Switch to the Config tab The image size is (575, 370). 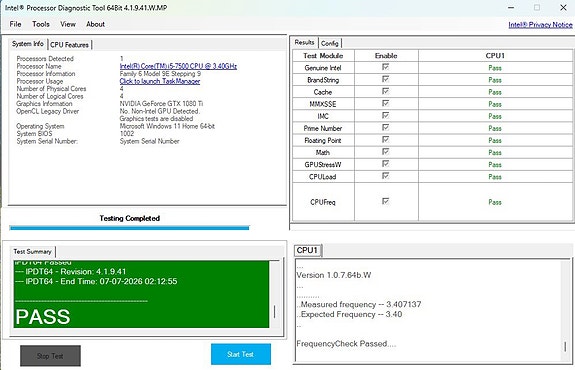click(330, 43)
